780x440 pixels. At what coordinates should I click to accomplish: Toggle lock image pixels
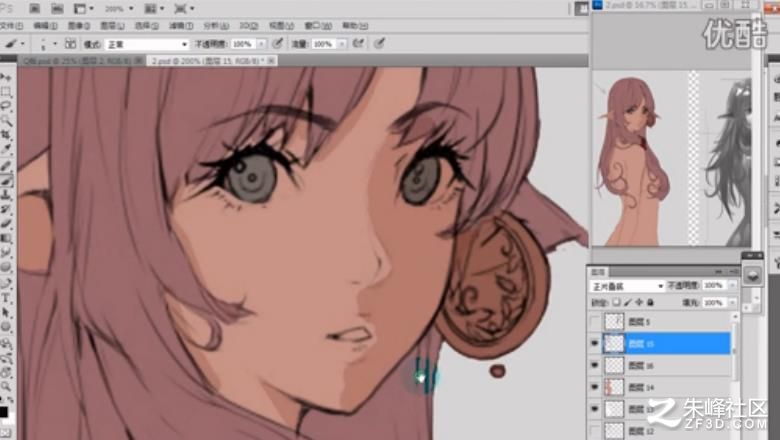[x=628, y=302]
